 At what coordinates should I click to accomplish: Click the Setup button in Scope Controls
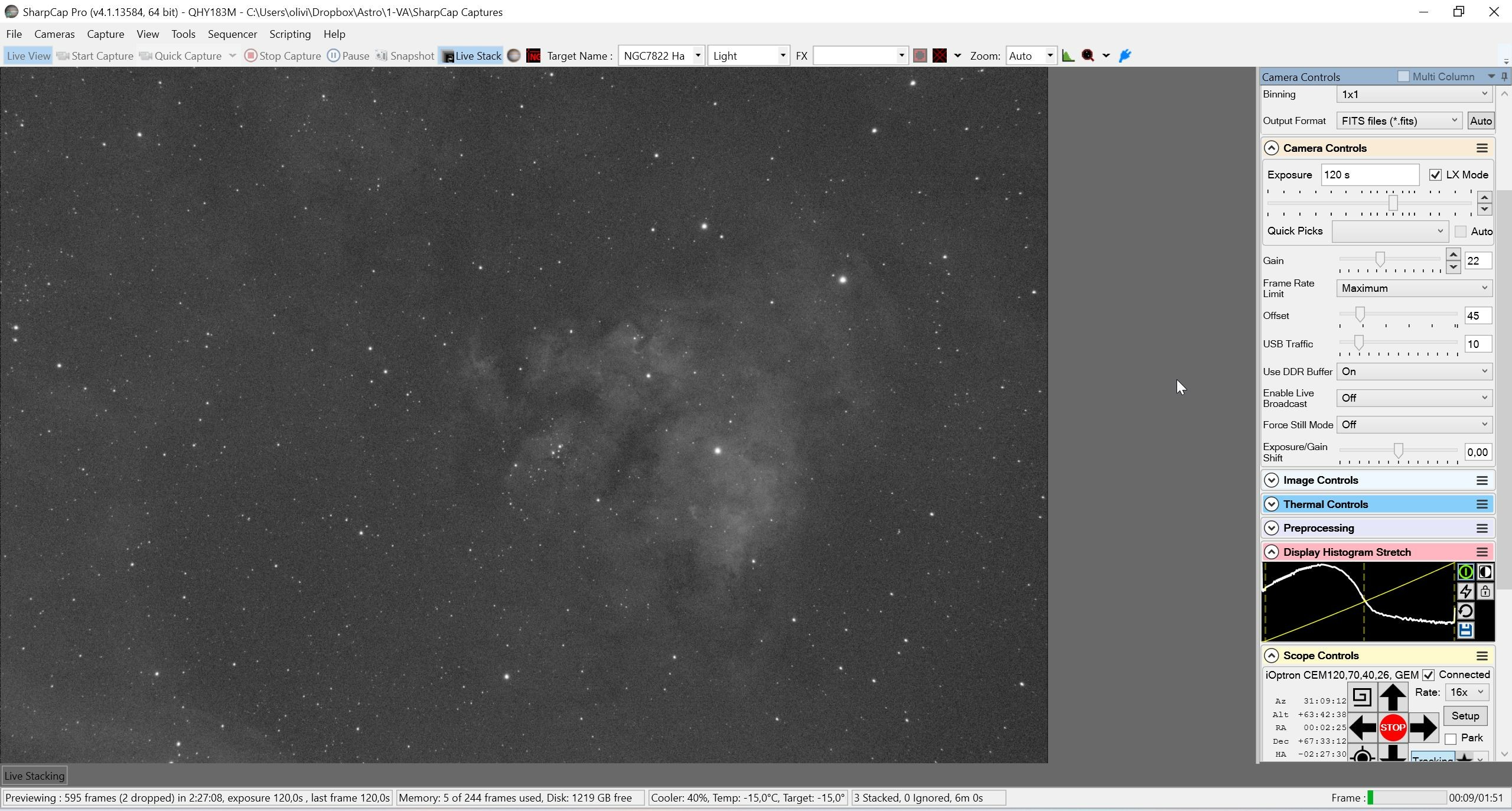pos(1465,716)
